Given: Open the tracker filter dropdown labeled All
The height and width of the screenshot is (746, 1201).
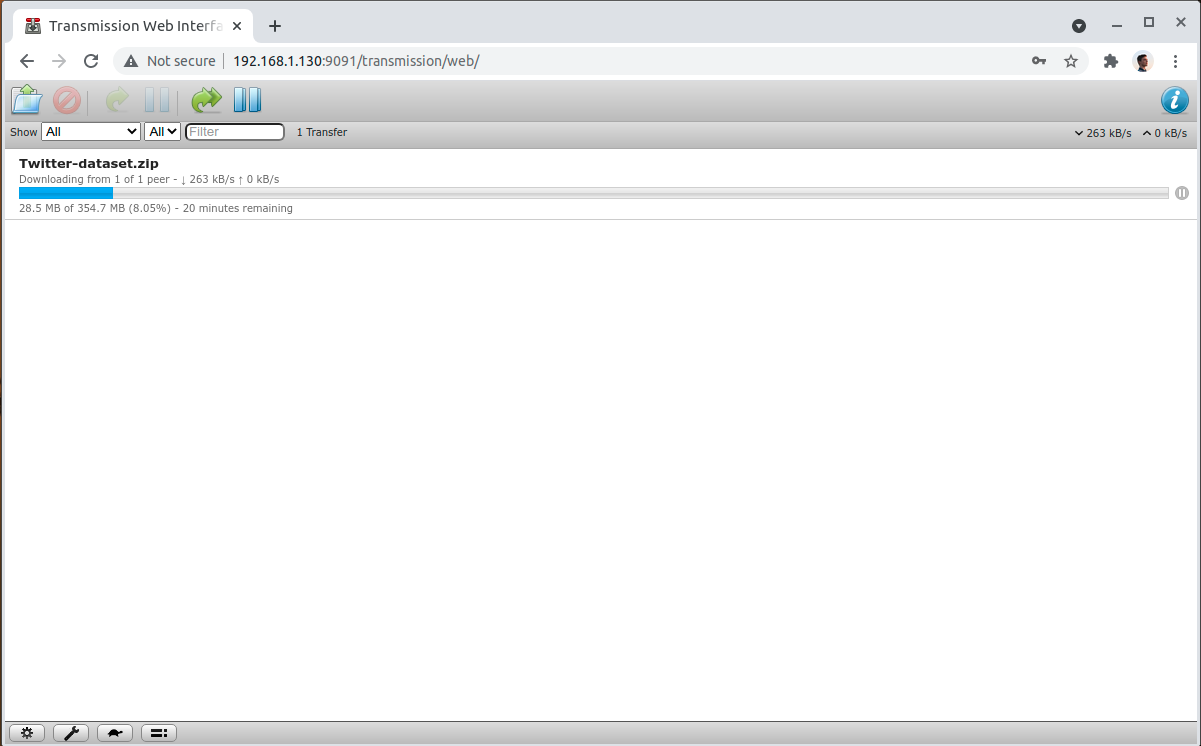Looking at the screenshot, I should [x=161, y=131].
